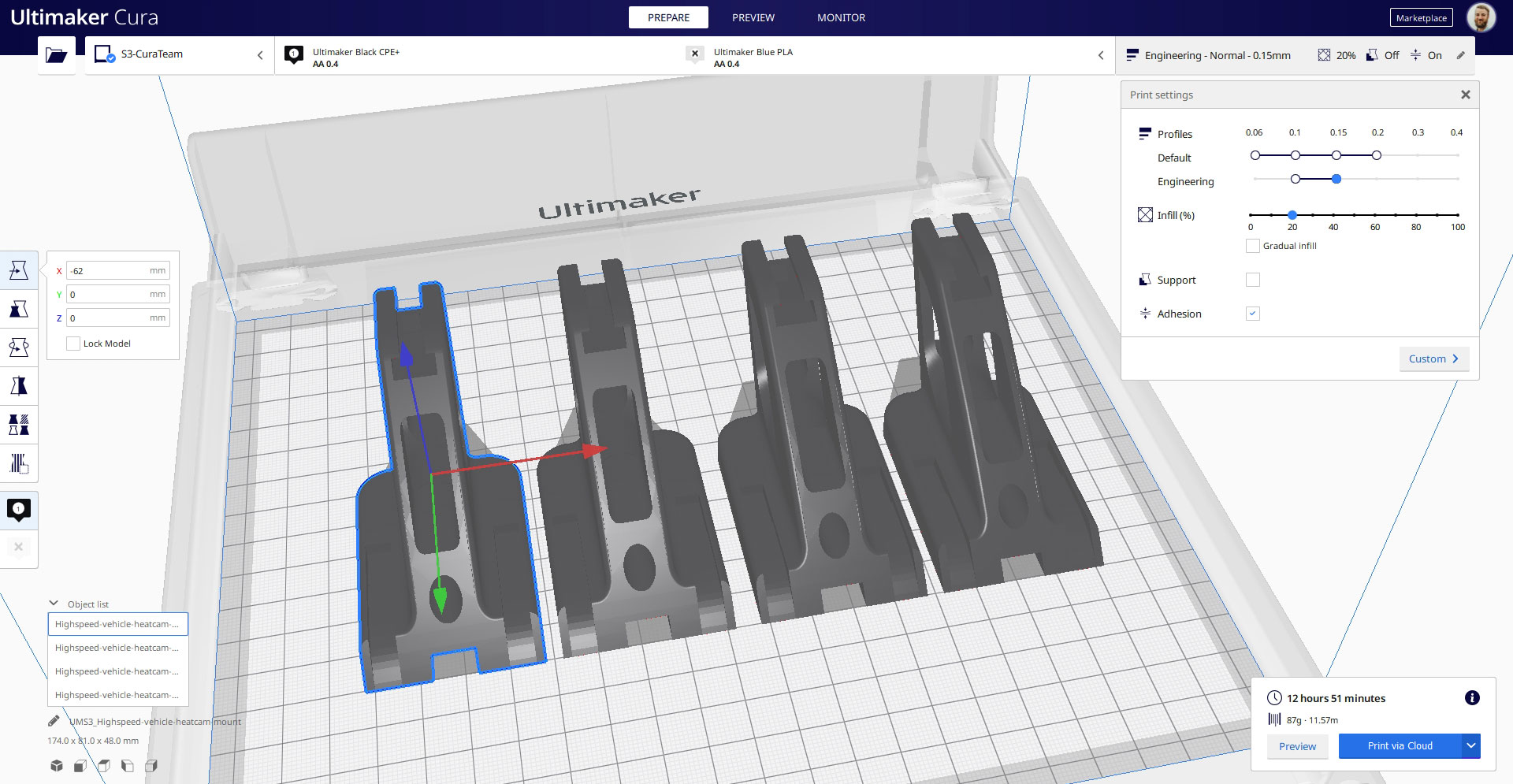Select extruder 1 toolbar button
Viewport: 1513px width, 784px height.
point(19,510)
